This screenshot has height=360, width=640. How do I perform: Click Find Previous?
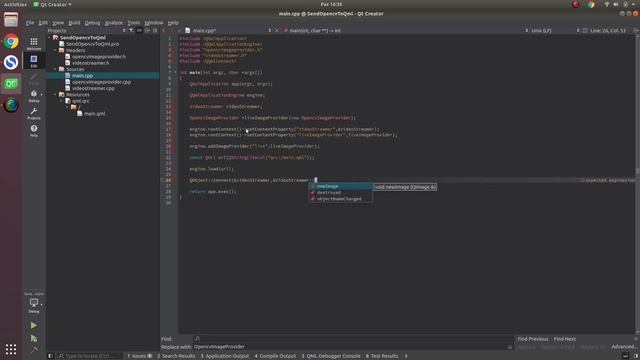tap(533, 339)
